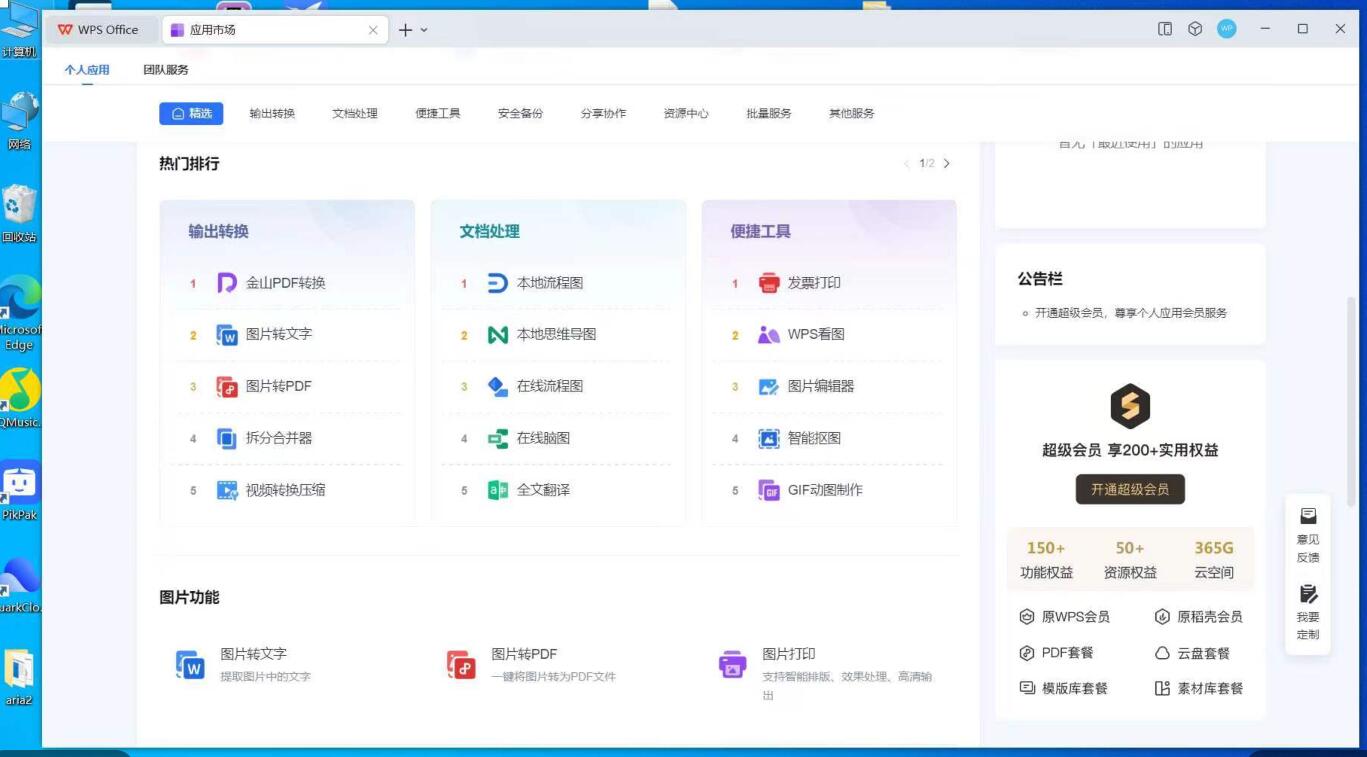Click the 超级会员 hexagon logo
This screenshot has width=1367, height=757.
coord(1130,406)
